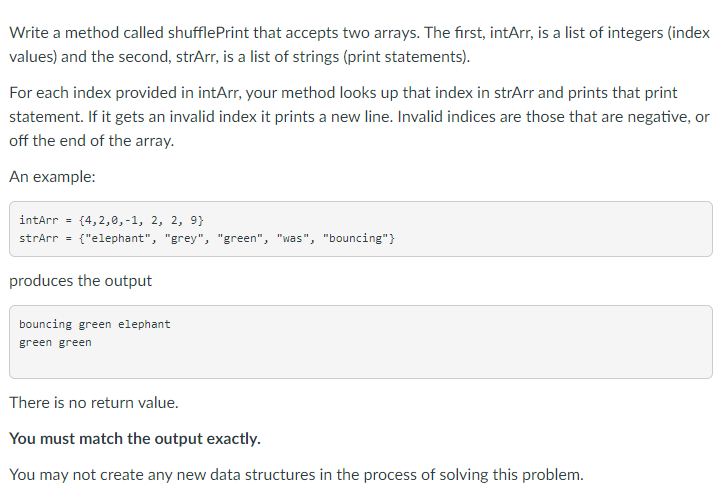The image size is (724, 500).
Task: Click the 'There is no return value.' sentence
Action: coord(94,403)
